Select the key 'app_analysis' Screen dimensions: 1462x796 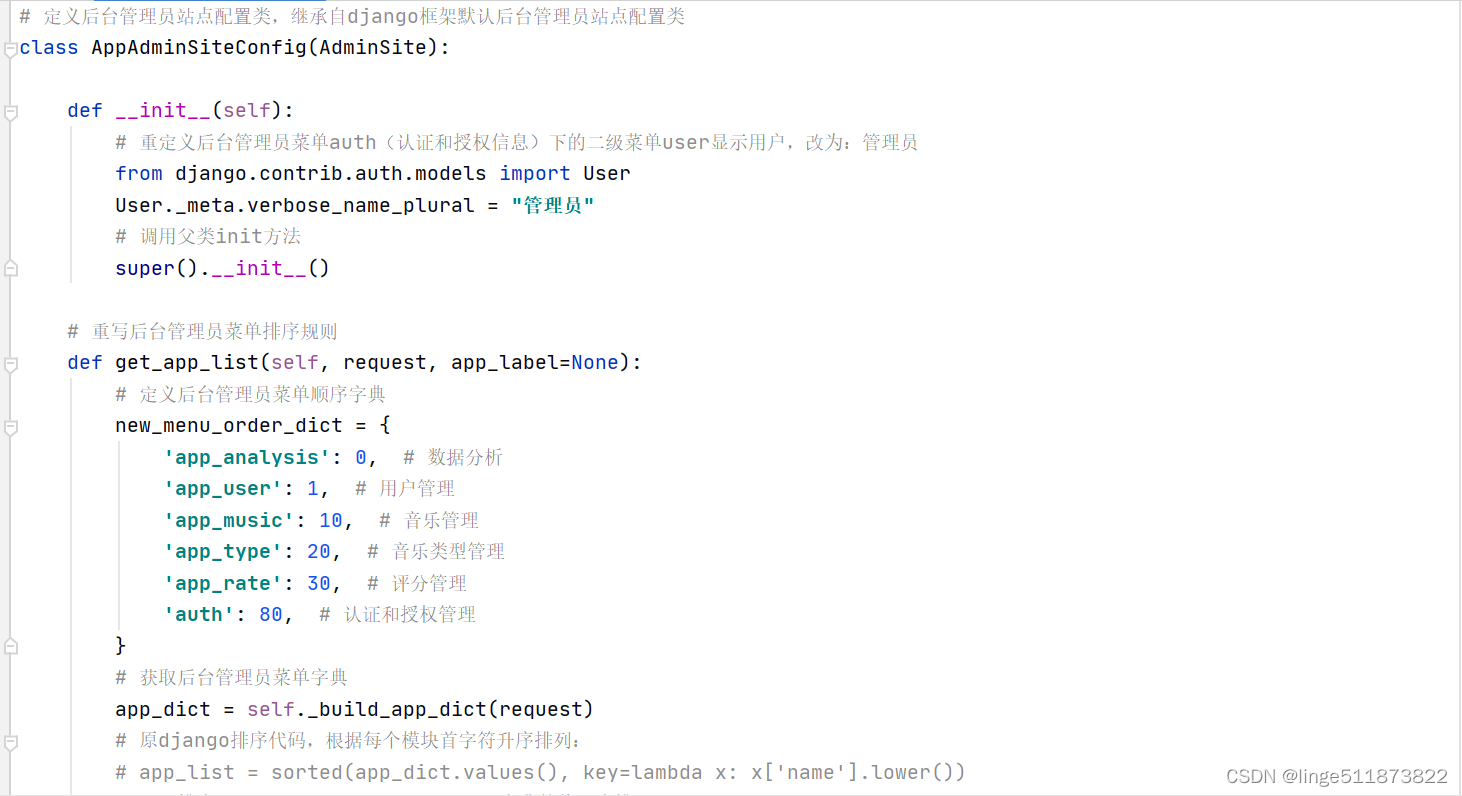point(247,457)
